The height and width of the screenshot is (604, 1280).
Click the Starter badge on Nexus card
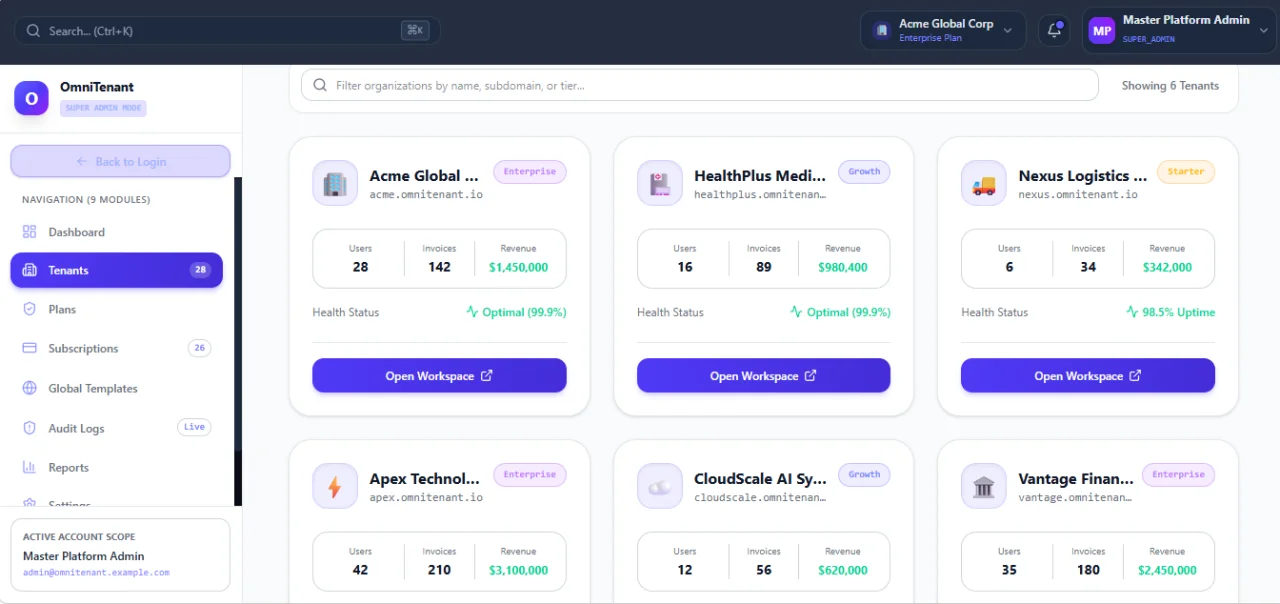click(x=1186, y=172)
